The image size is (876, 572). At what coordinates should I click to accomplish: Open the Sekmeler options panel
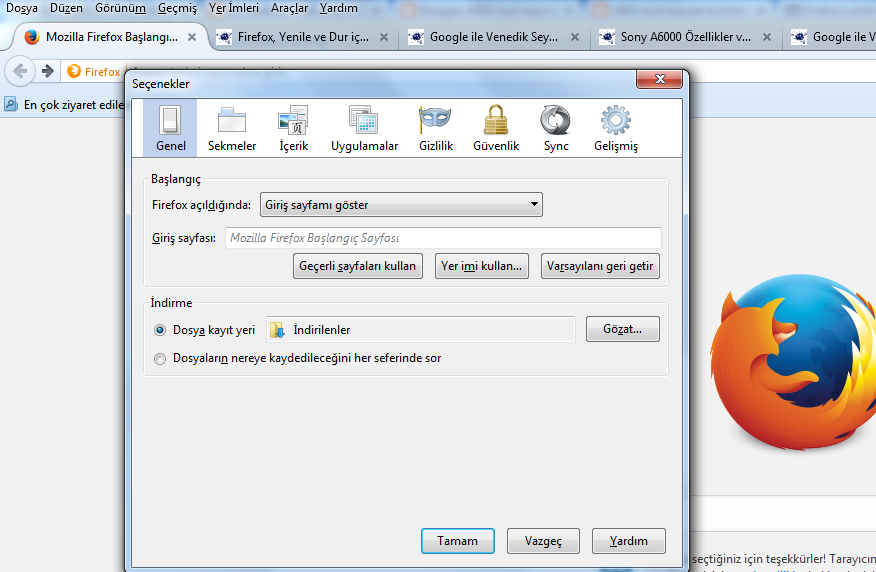(x=232, y=128)
